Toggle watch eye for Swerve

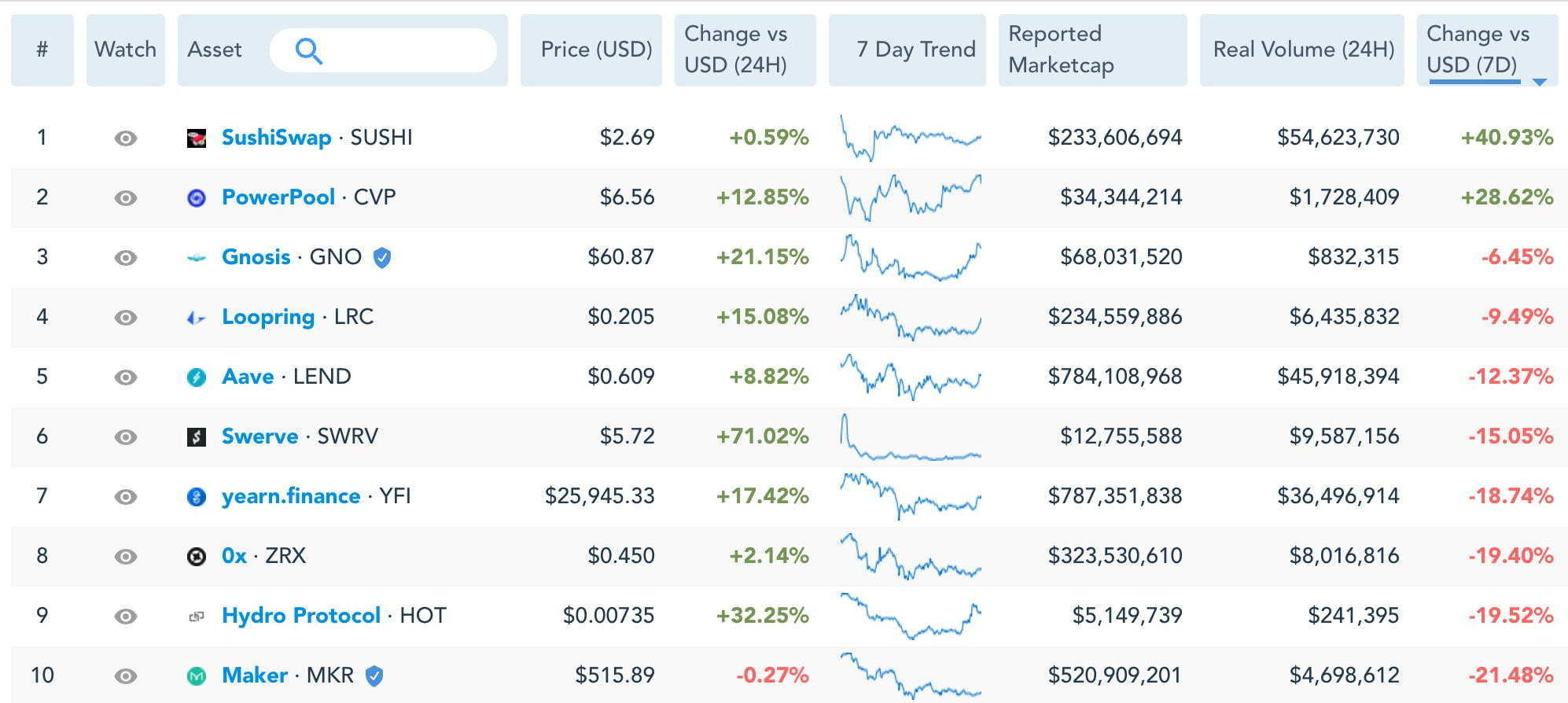(x=126, y=437)
